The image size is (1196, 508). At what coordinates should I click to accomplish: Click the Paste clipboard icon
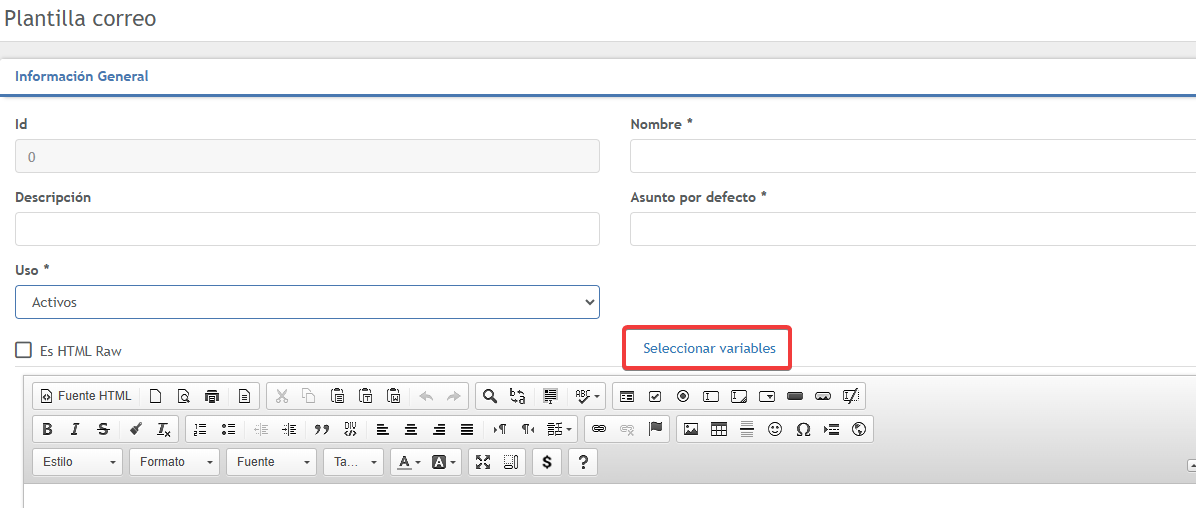coord(337,396)
